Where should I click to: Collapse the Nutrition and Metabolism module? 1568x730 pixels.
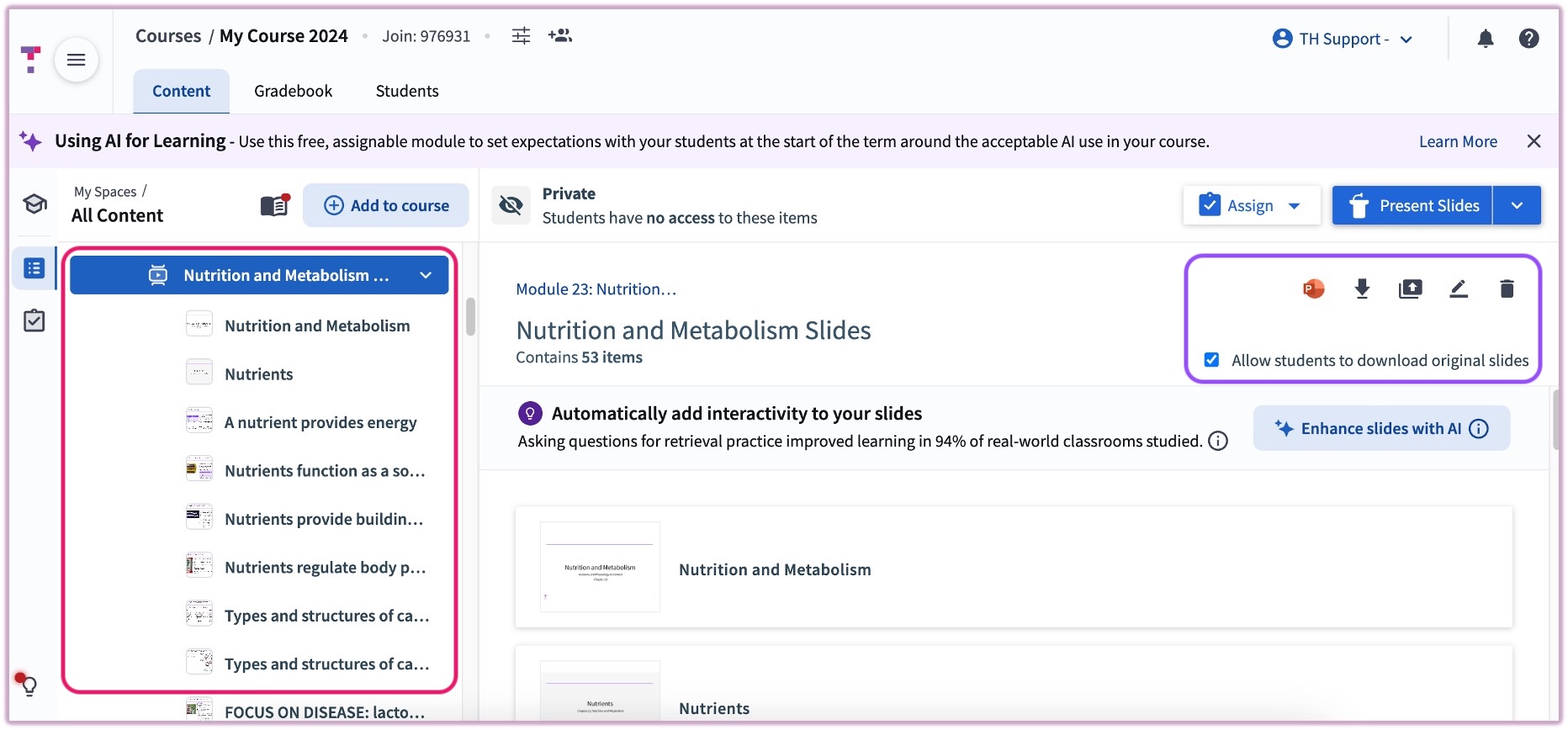point(426,275)
